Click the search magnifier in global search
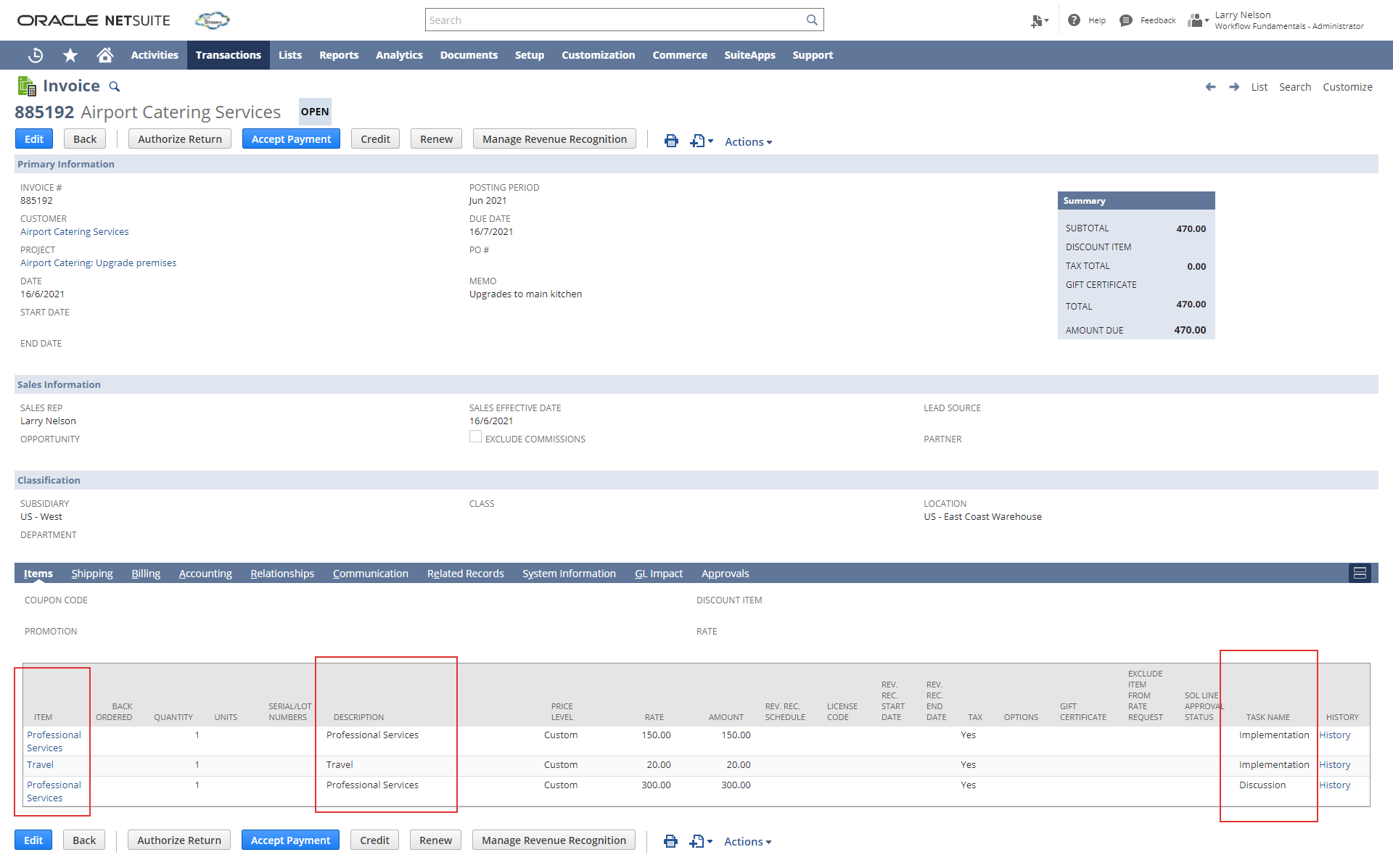 812,20
